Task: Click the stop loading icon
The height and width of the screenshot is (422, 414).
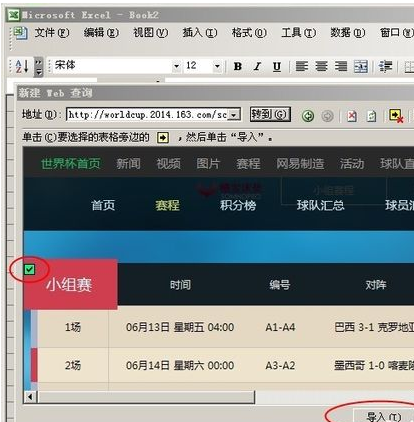Action: (x=352, y=116)
